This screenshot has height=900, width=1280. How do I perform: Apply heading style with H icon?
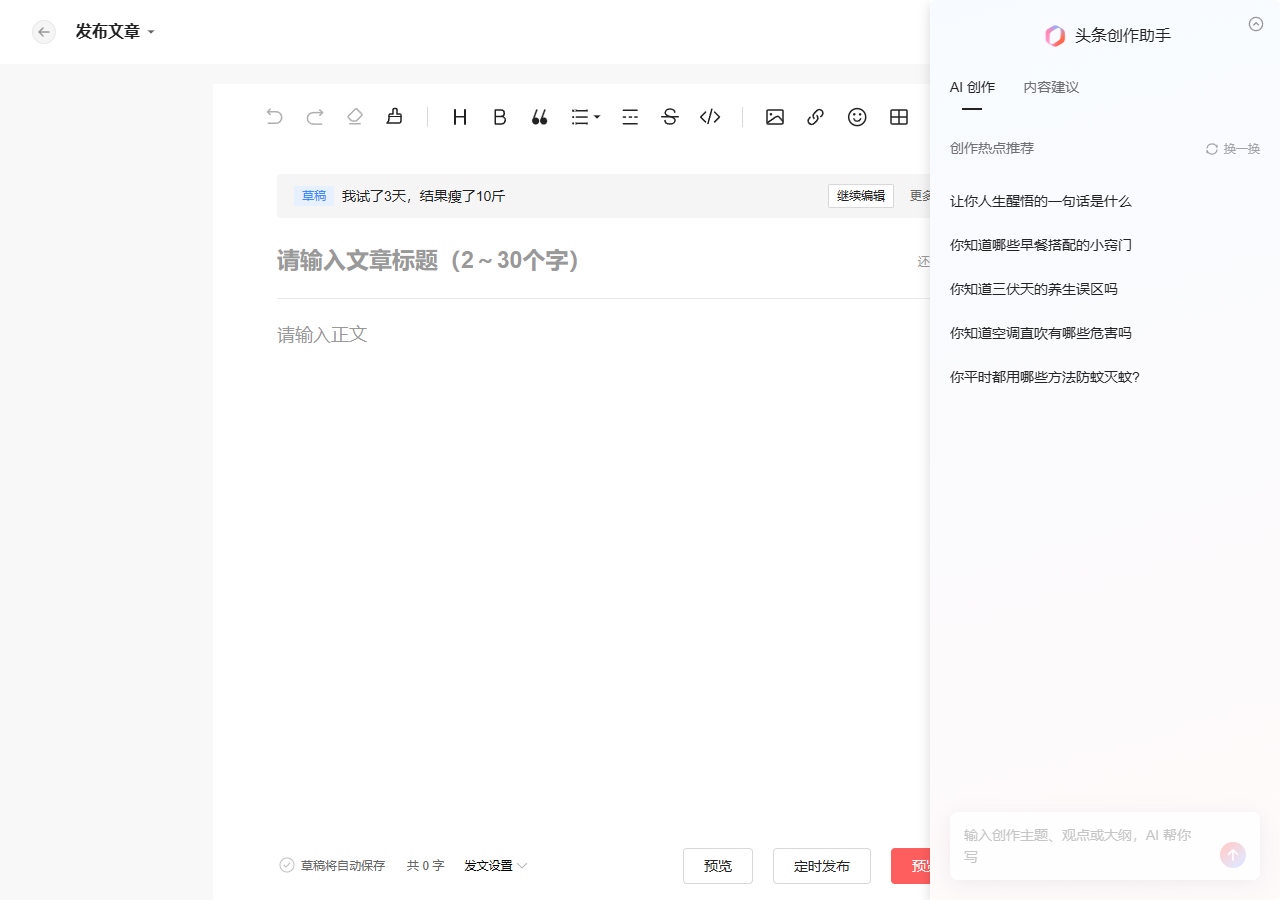460,117
